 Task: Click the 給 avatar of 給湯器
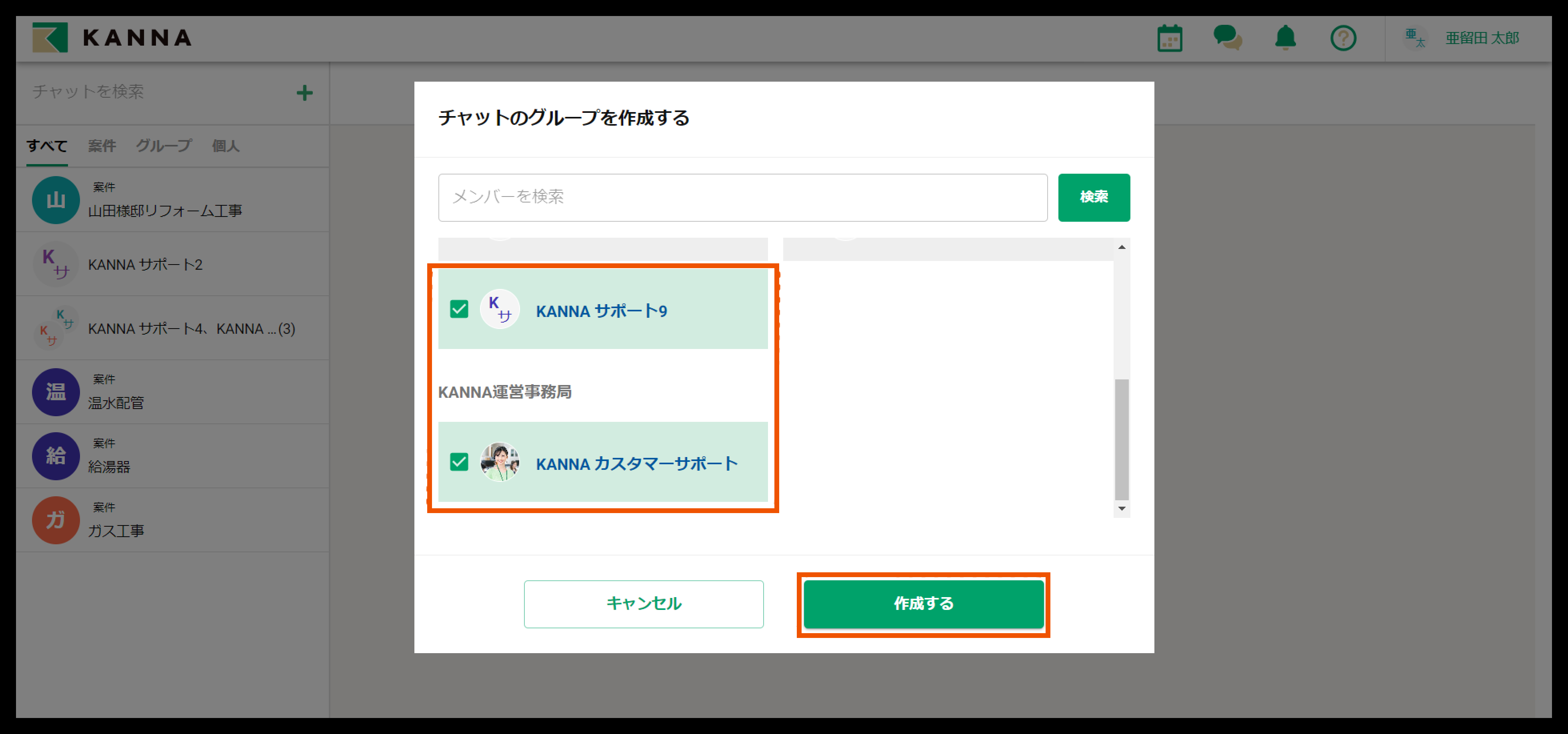click(x=55, y=455)
